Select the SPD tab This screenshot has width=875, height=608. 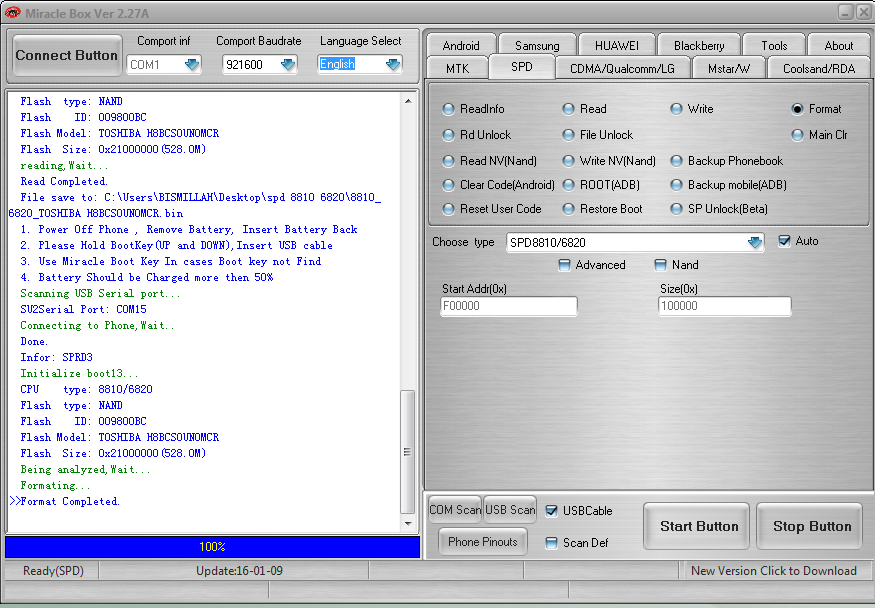tap(522, 67)
